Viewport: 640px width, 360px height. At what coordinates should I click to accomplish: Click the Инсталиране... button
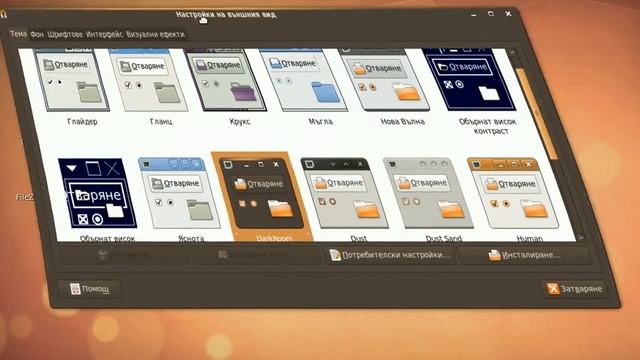coord(524,255)
